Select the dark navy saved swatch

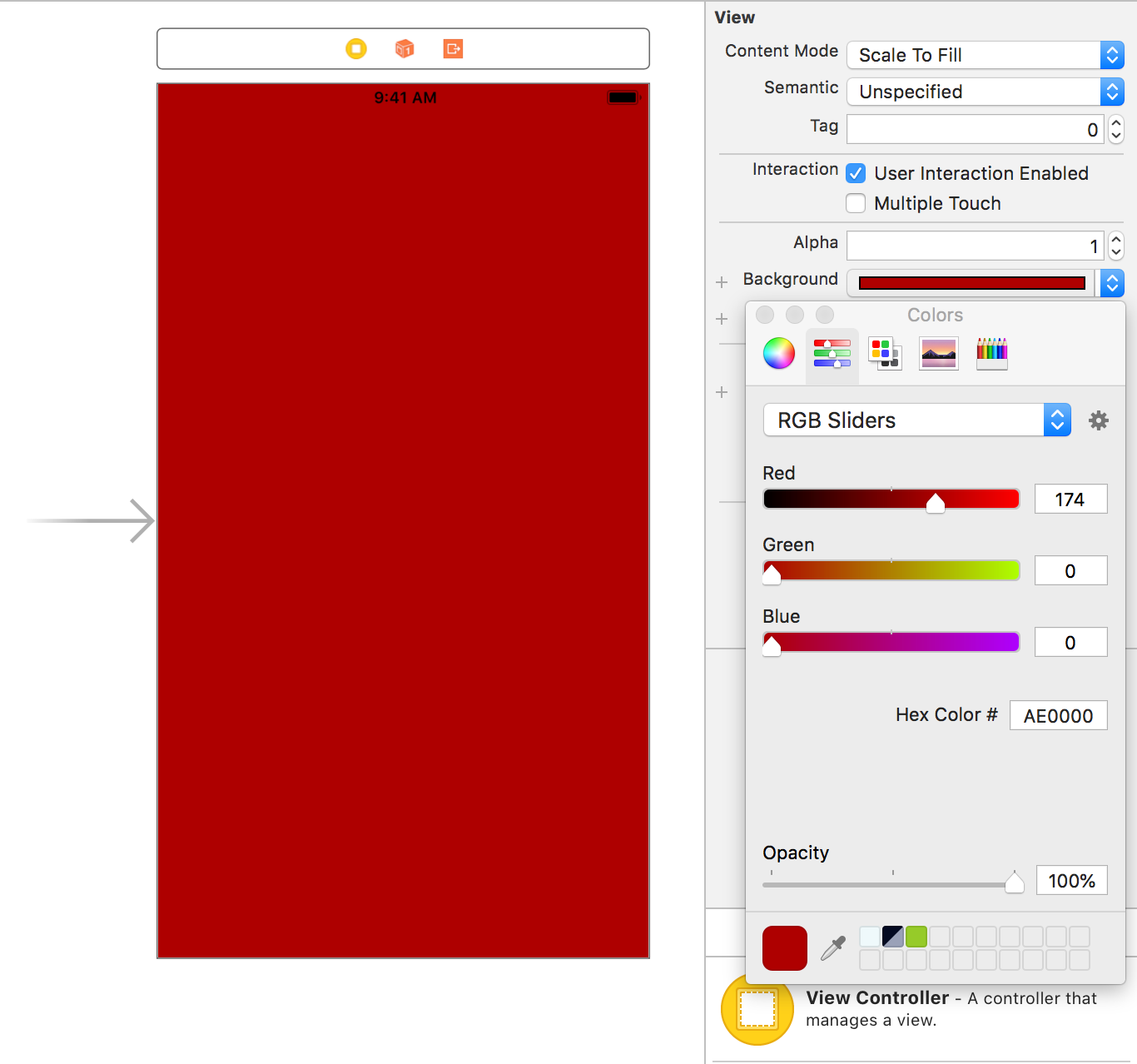[x=893, y=937]
